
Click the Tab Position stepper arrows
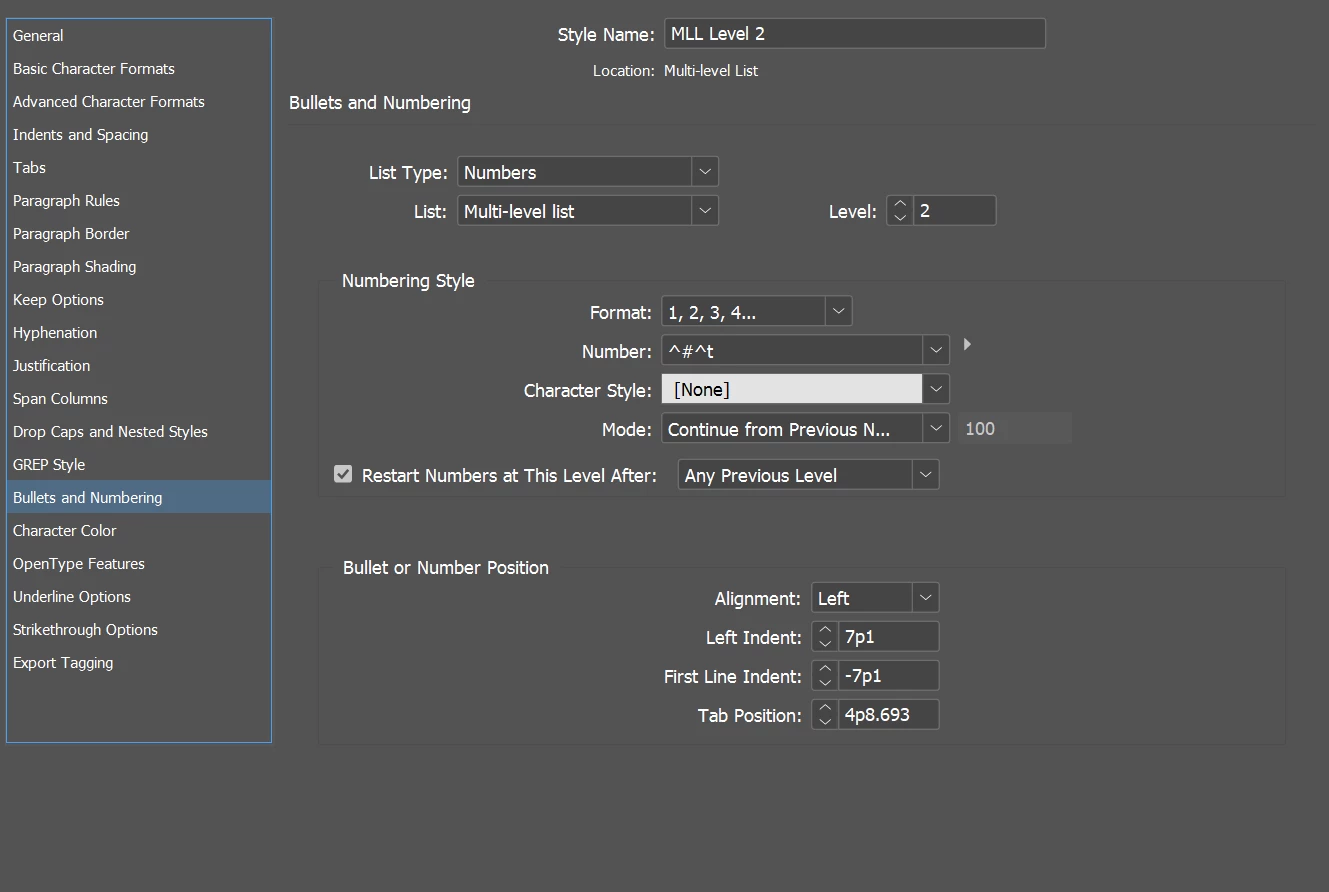[x=824, y=715]
